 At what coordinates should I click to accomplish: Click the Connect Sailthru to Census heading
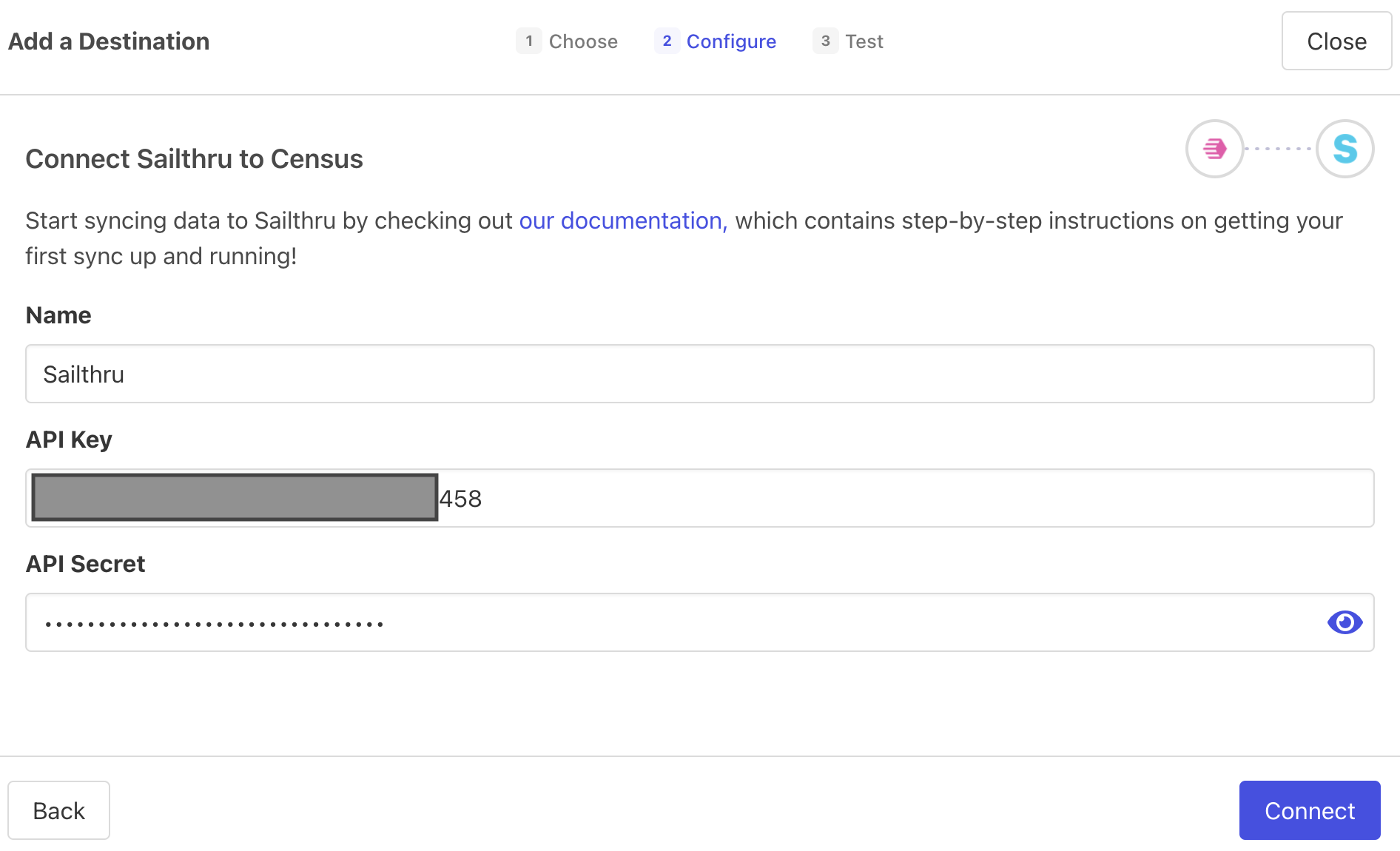tap(194, 159)
